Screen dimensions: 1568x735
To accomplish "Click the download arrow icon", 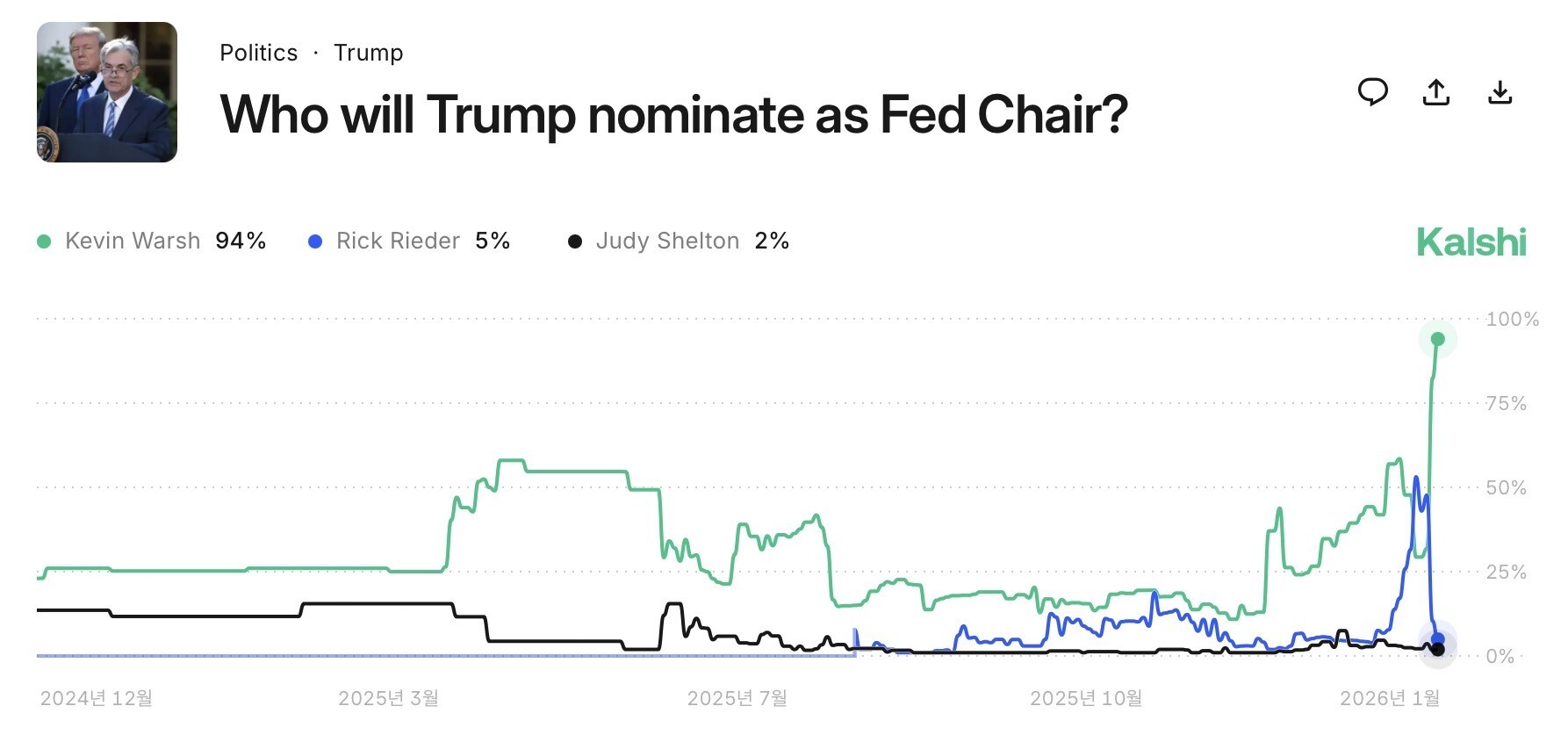I will pyautogui.click(x=1500, y=91).
